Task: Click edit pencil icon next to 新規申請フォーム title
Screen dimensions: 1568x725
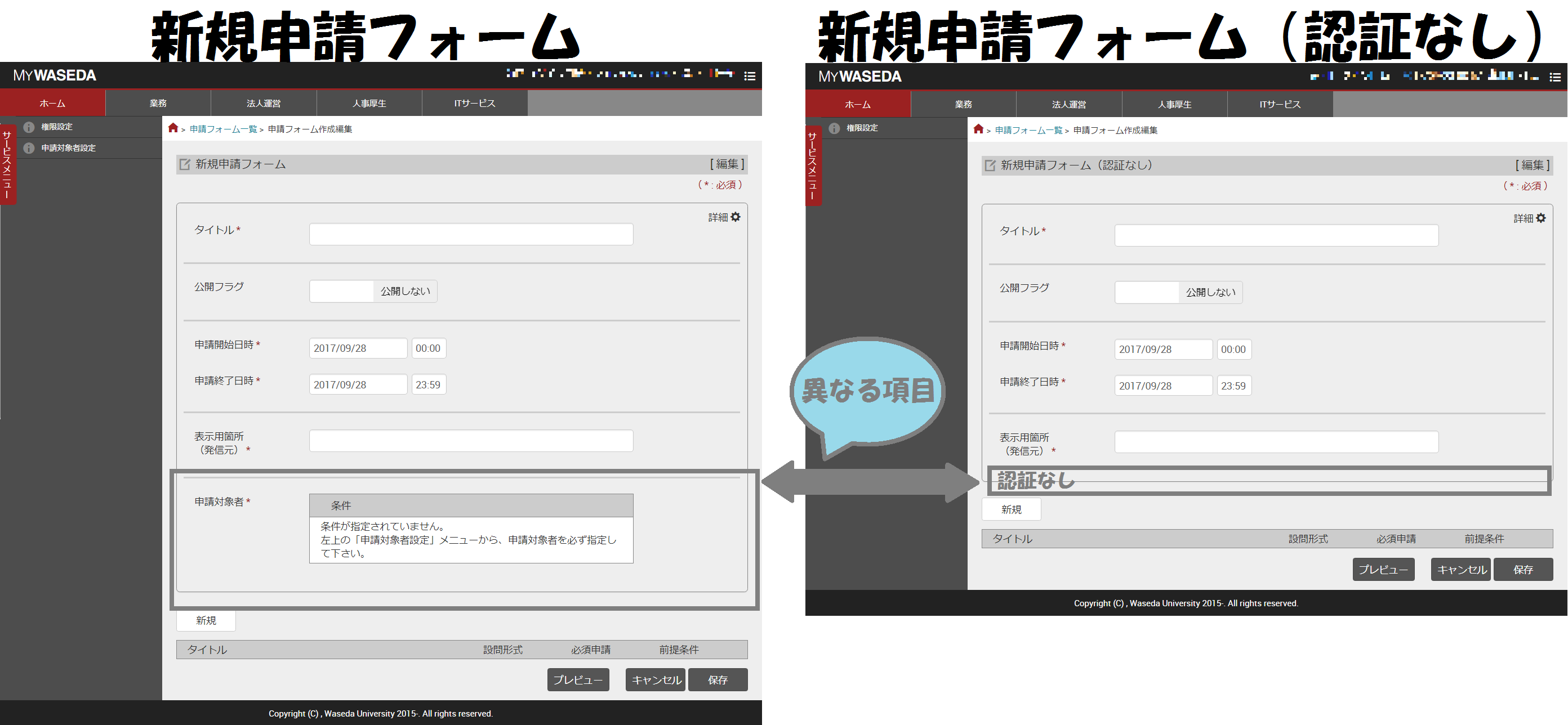Action: point(185,164)
